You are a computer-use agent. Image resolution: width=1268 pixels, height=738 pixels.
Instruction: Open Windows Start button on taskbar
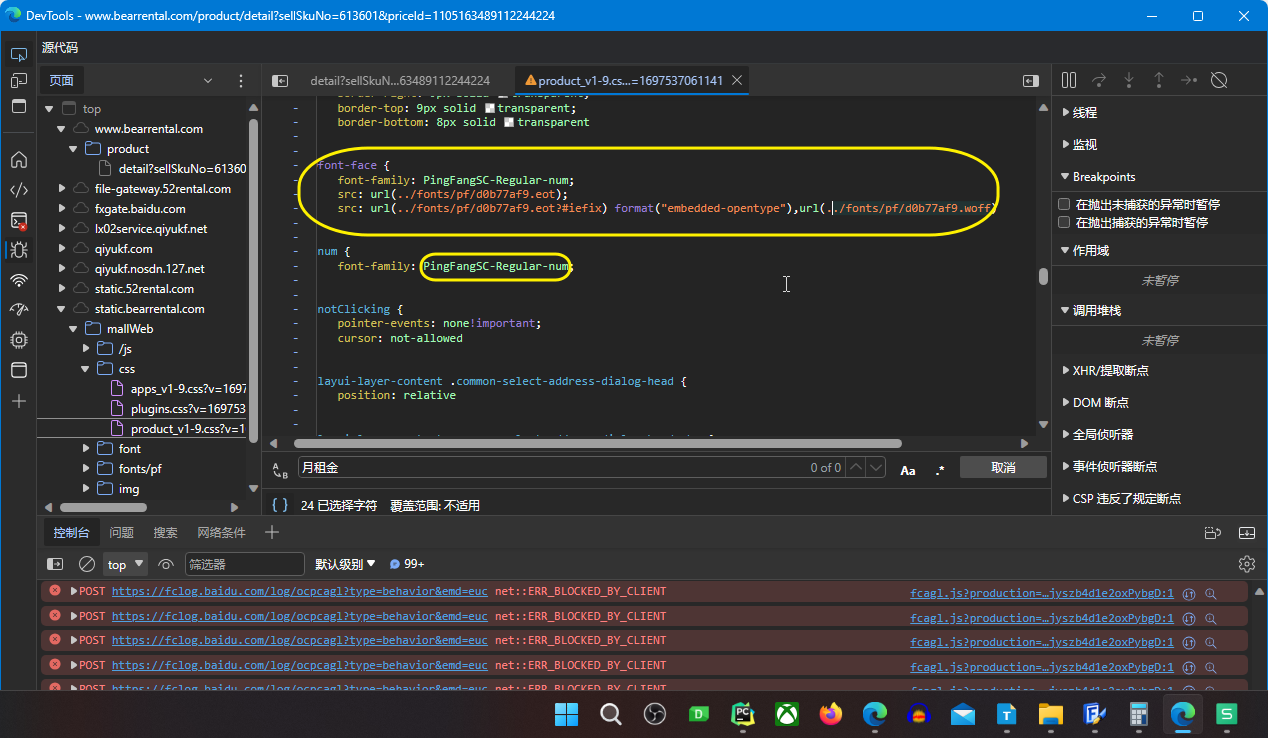click(566, 714)
